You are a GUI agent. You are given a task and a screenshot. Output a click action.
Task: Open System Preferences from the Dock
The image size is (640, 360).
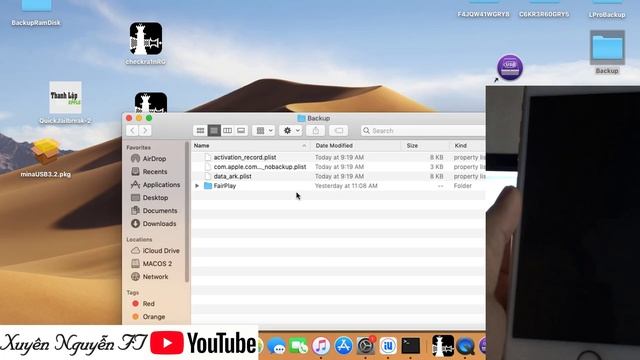click(366, 346)
